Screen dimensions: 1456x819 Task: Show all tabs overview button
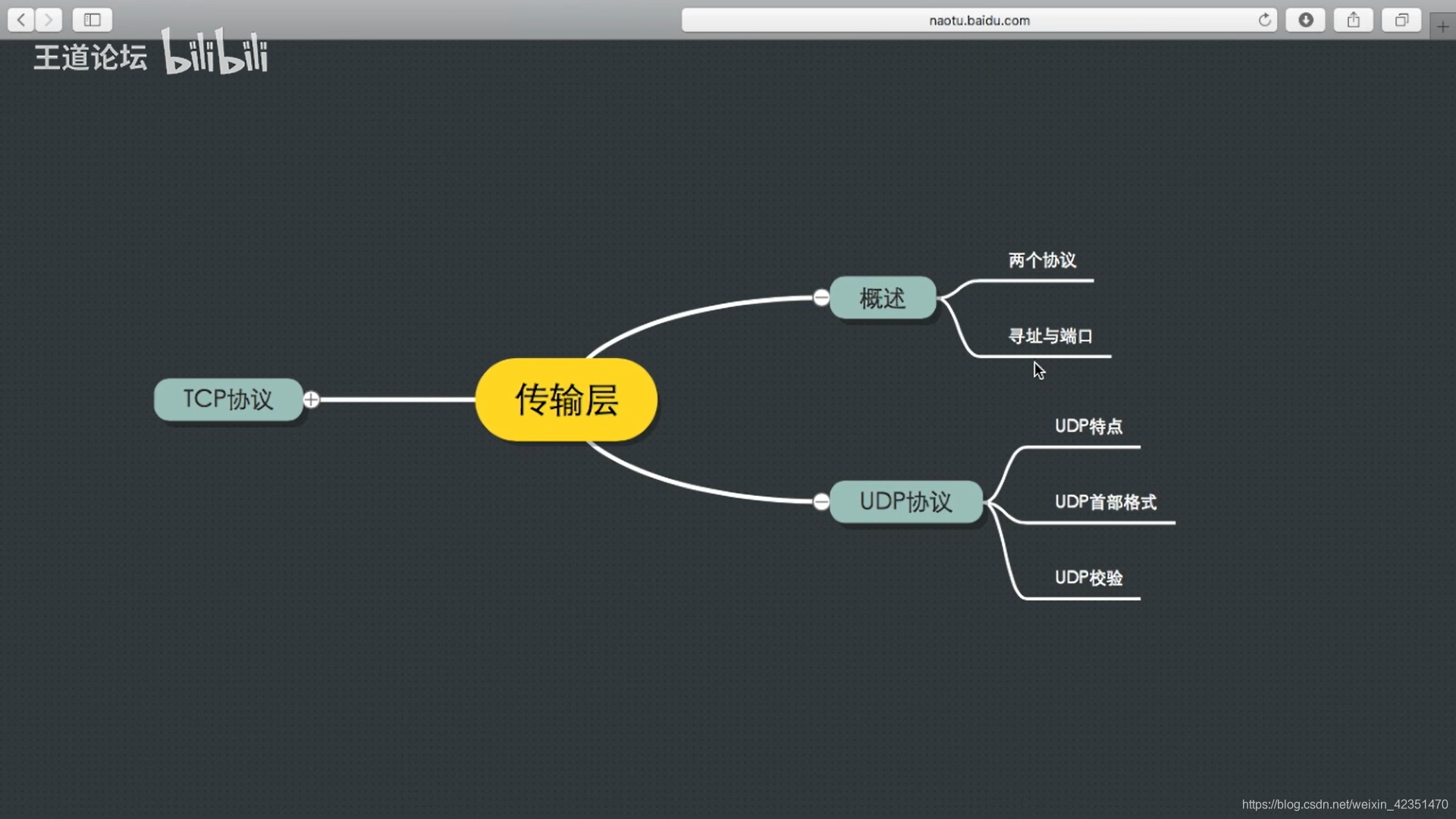[1401, 20]
